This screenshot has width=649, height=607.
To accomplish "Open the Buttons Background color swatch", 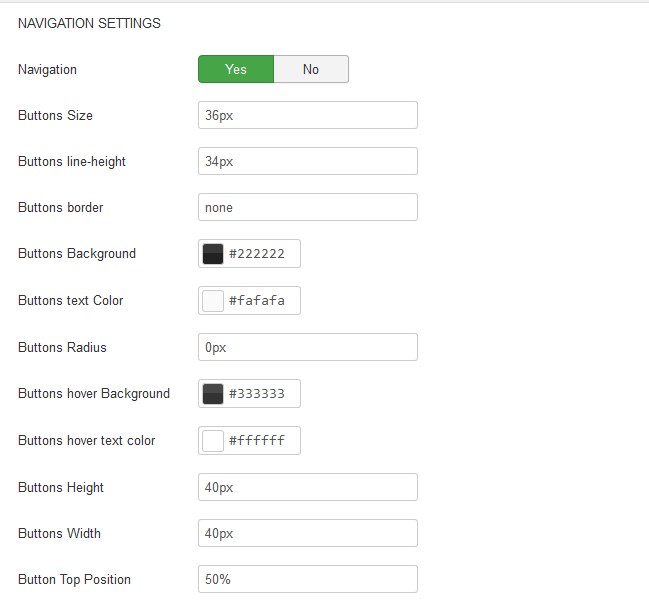I will tap(213, 254).
